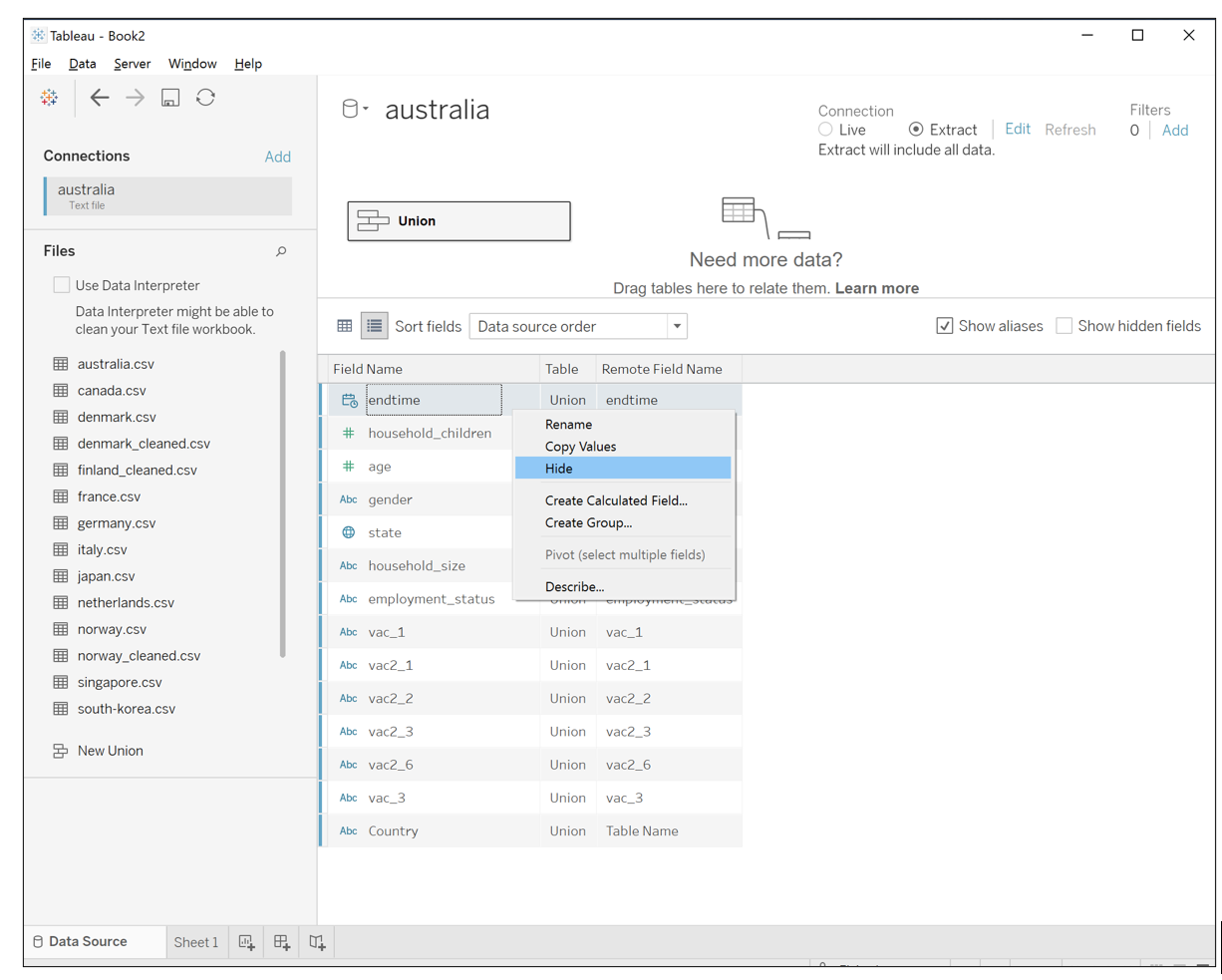Select france.csv in the Files list
The height and width of the screenshot is (980, 1222).
click(x=109, y=496)
